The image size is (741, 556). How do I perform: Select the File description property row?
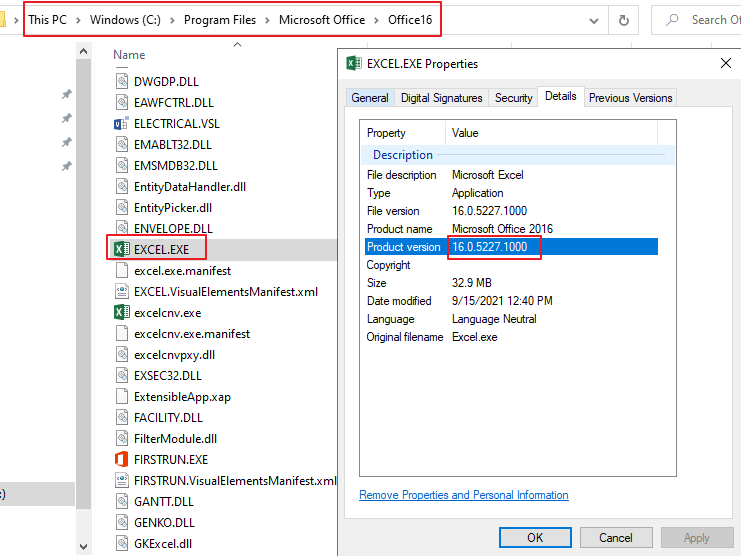[511, 175]
